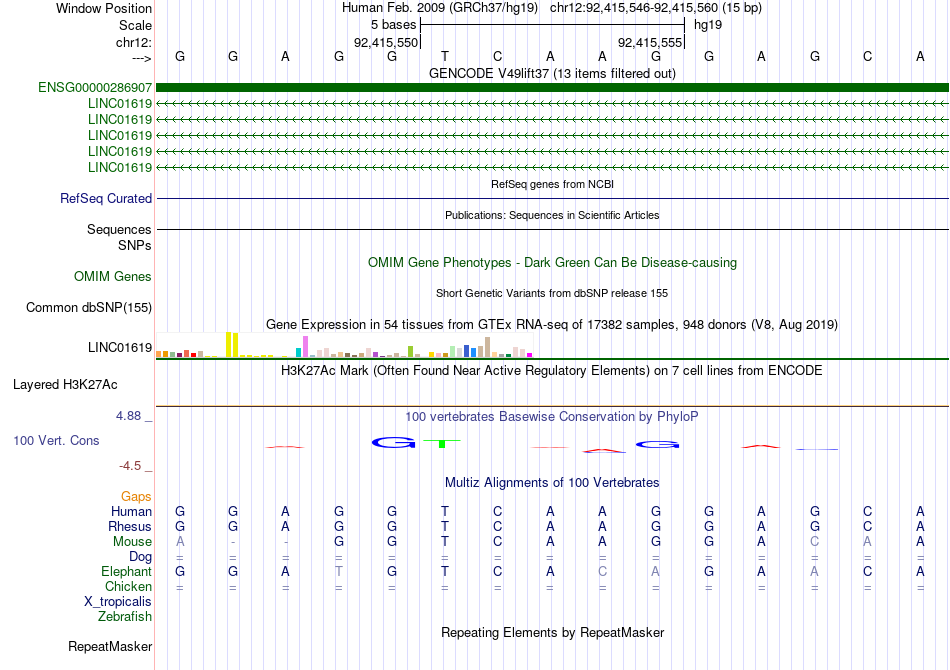Image resolution: width=950 pixels, height=670 pixels.
Task: Click the Elephant species alignment label
Action: [x=127, y=571]
